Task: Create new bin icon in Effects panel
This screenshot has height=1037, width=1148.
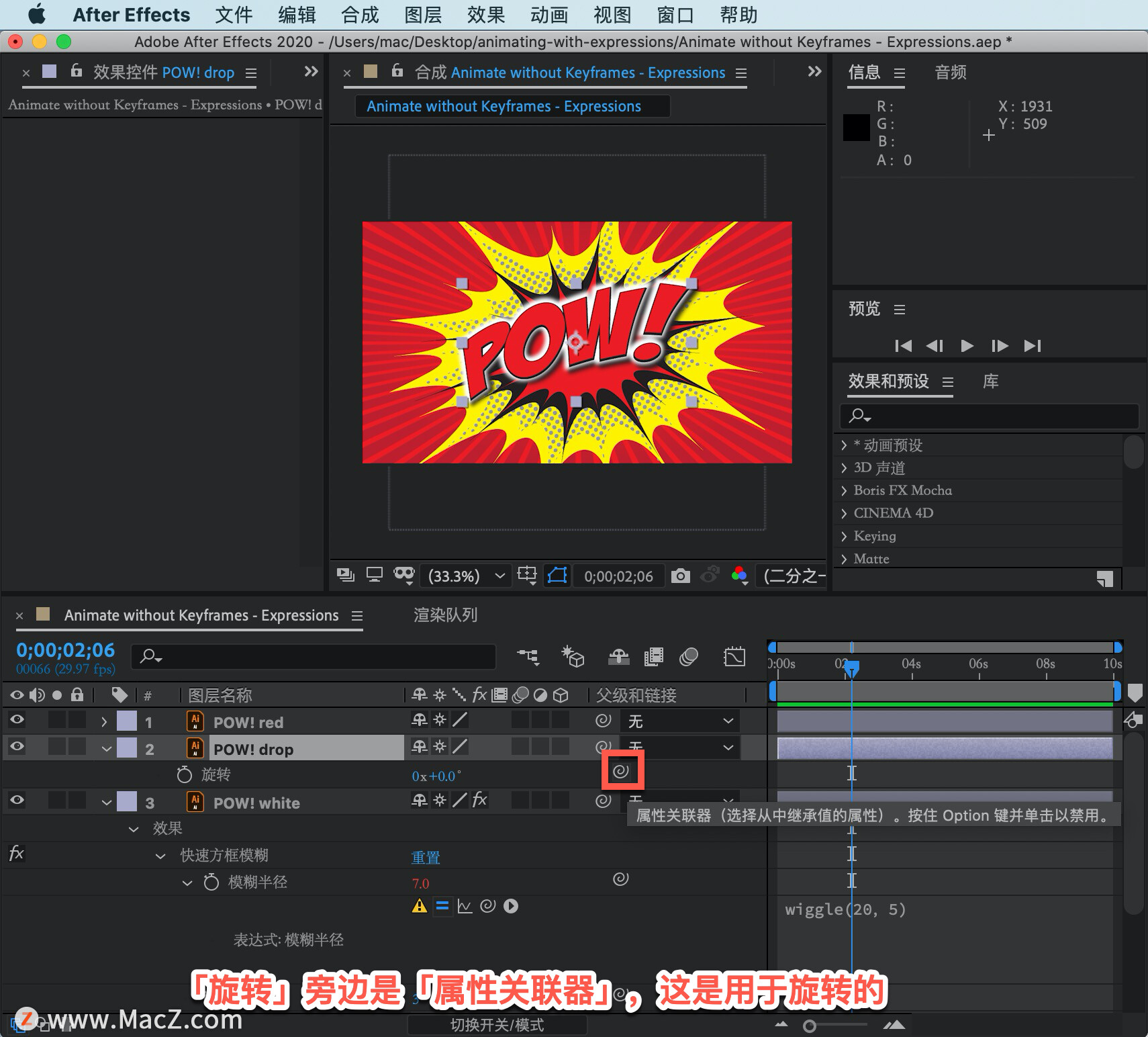Action: (1105, 578)
